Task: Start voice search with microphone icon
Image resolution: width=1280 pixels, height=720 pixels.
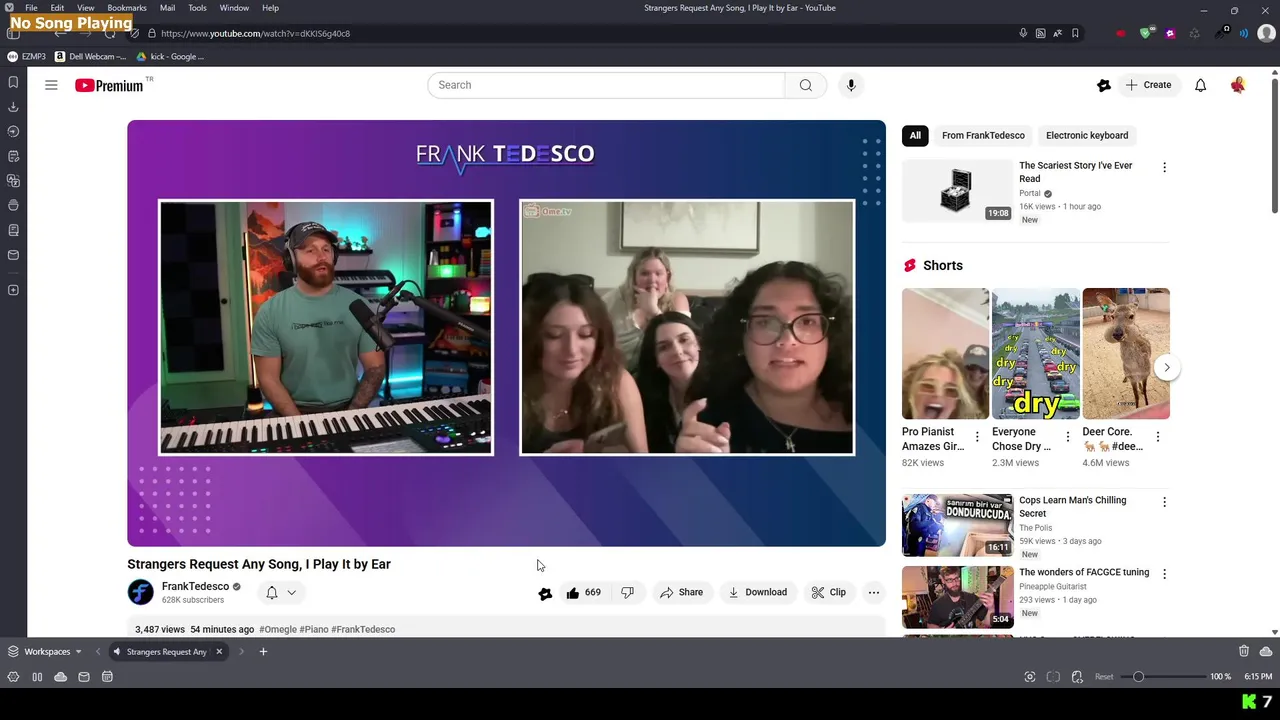Action: click(x=851, y=85)
